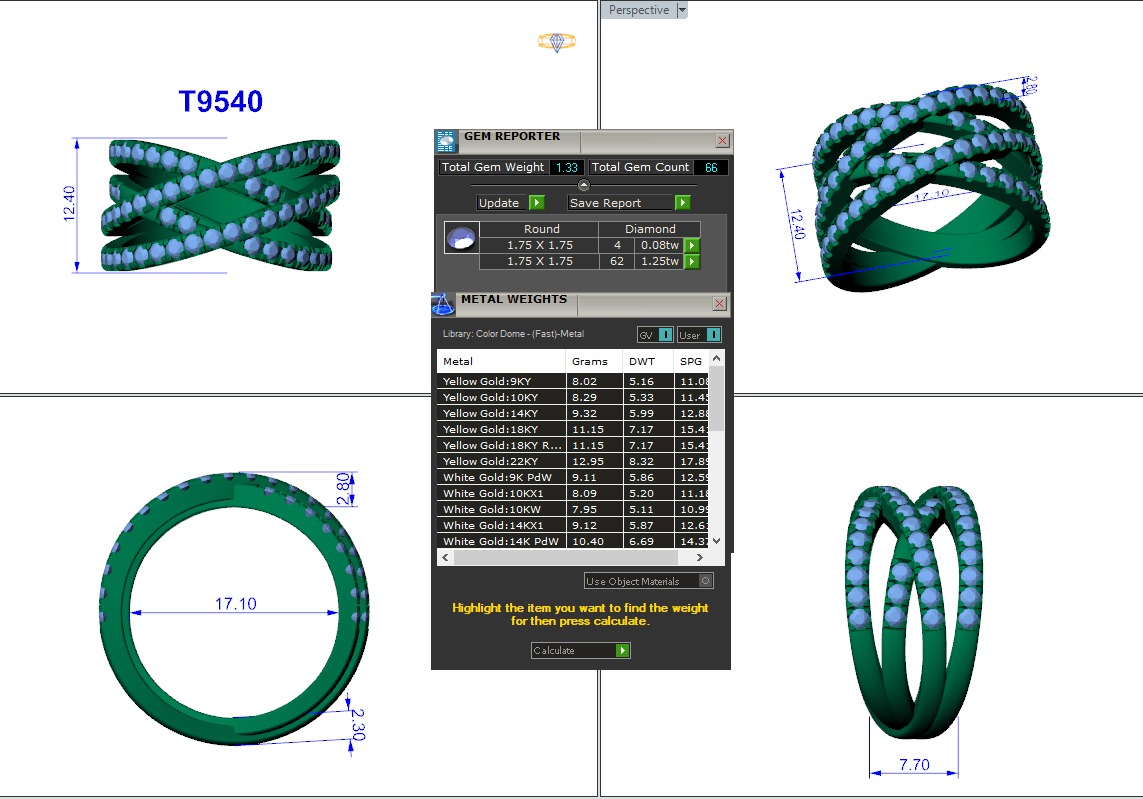Close the Metal Weights panel

coord(719,304)
